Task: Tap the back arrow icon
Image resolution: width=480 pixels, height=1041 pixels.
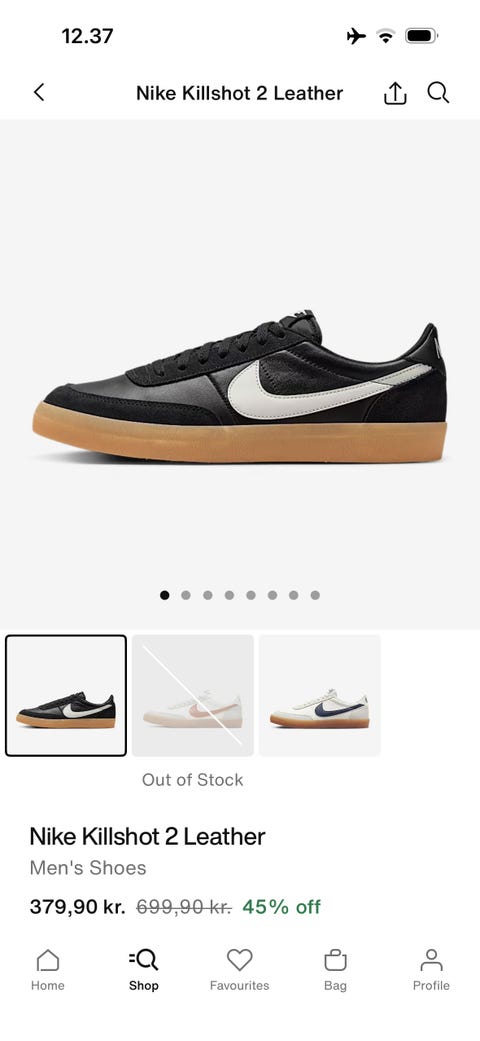Action: tap(39, 92)
